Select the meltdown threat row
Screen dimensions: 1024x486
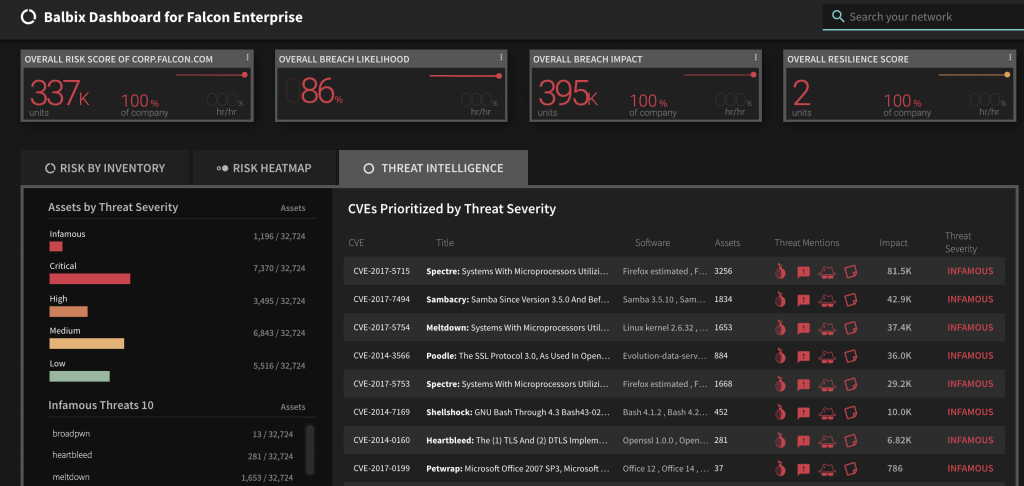pyautogui.click(x=173, y=478)
